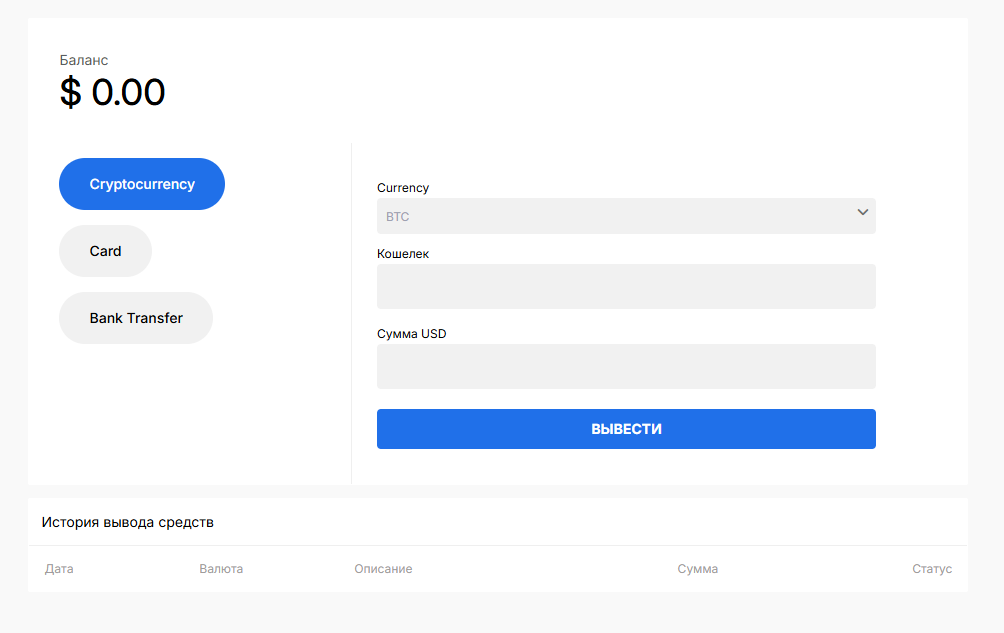
Task: Click the Currency field label
Action: (x=403, y=188)
